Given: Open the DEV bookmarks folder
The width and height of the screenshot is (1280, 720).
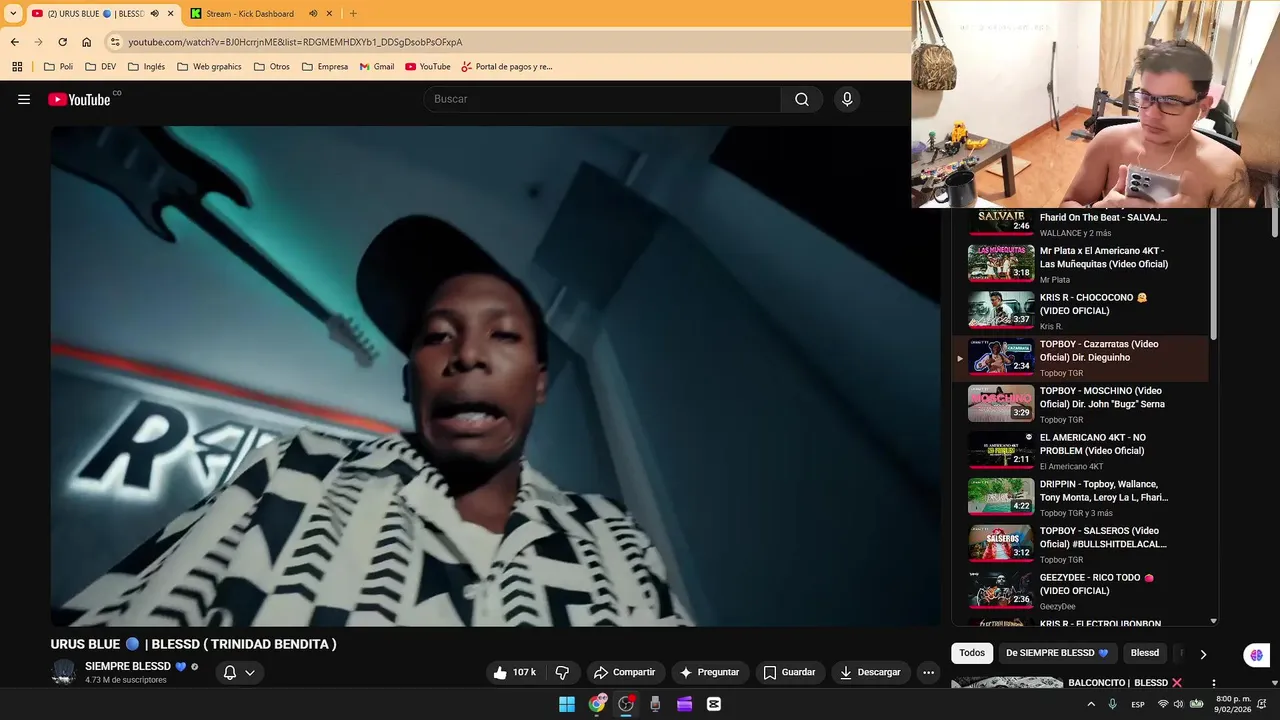Looking at the screenshot, I should [100, 67].
